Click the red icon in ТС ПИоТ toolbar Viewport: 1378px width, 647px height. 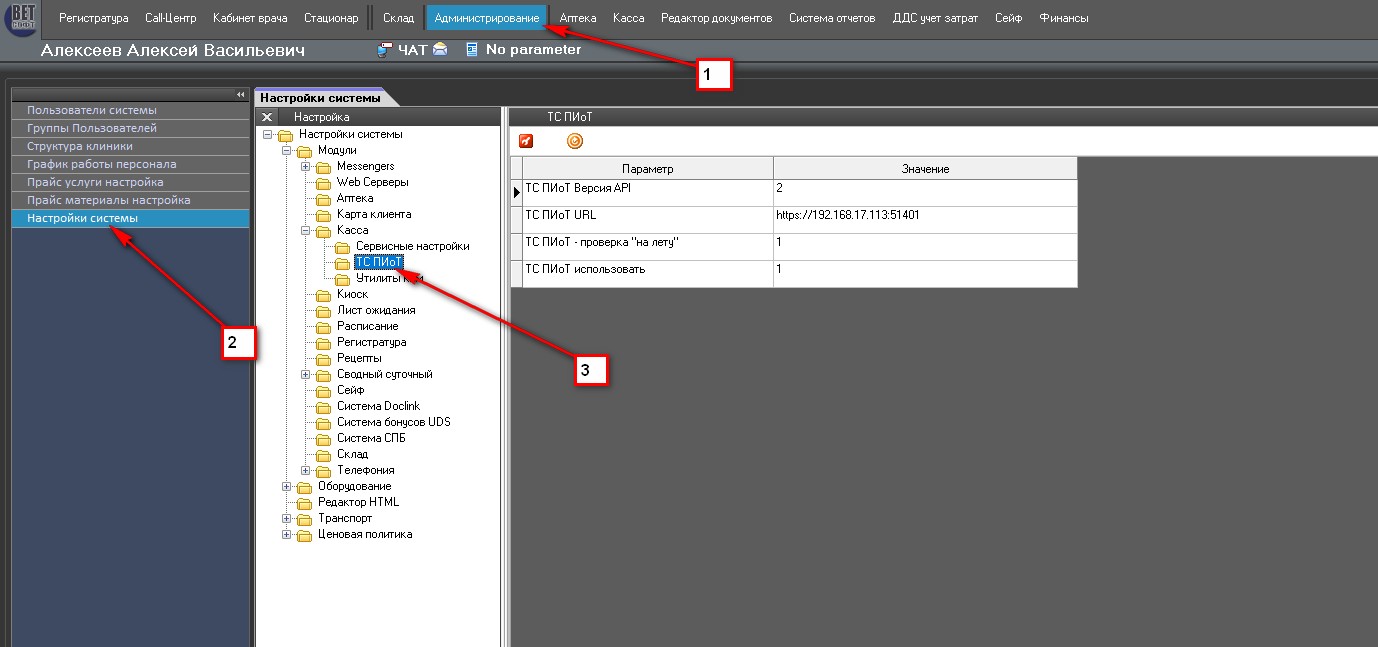tap(526, 141)
